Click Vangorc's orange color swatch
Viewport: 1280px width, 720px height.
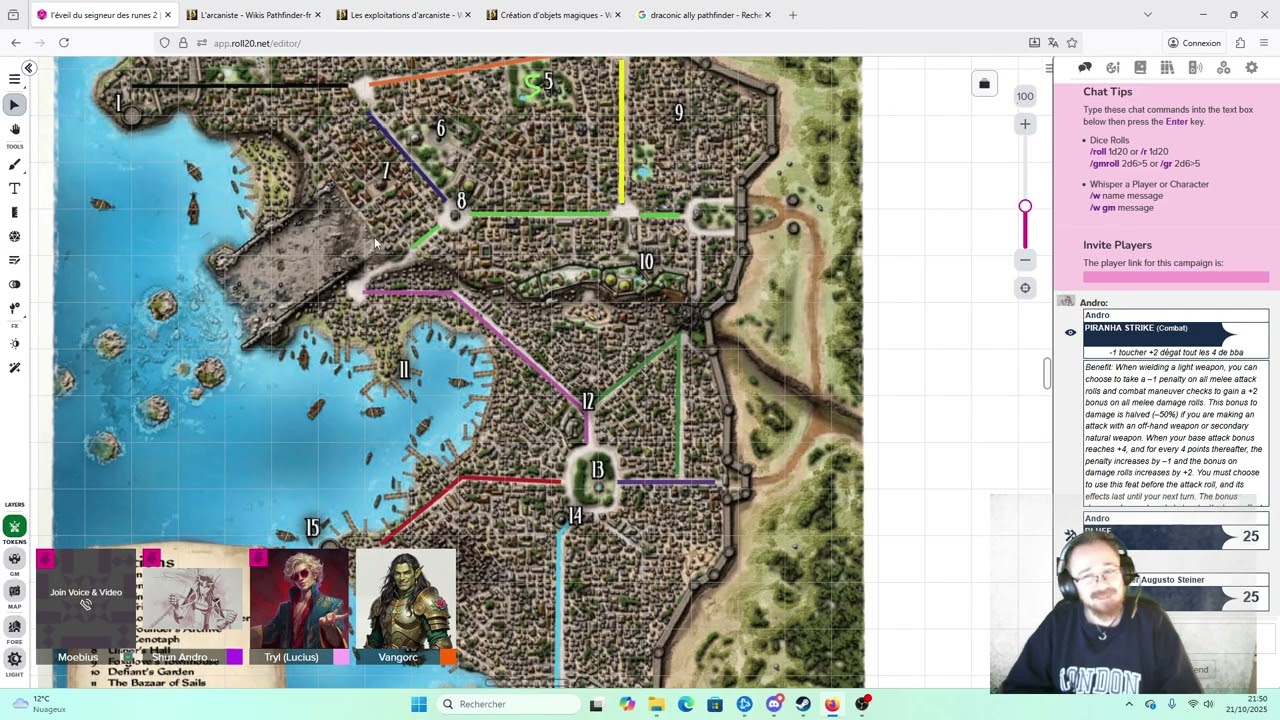448,657
